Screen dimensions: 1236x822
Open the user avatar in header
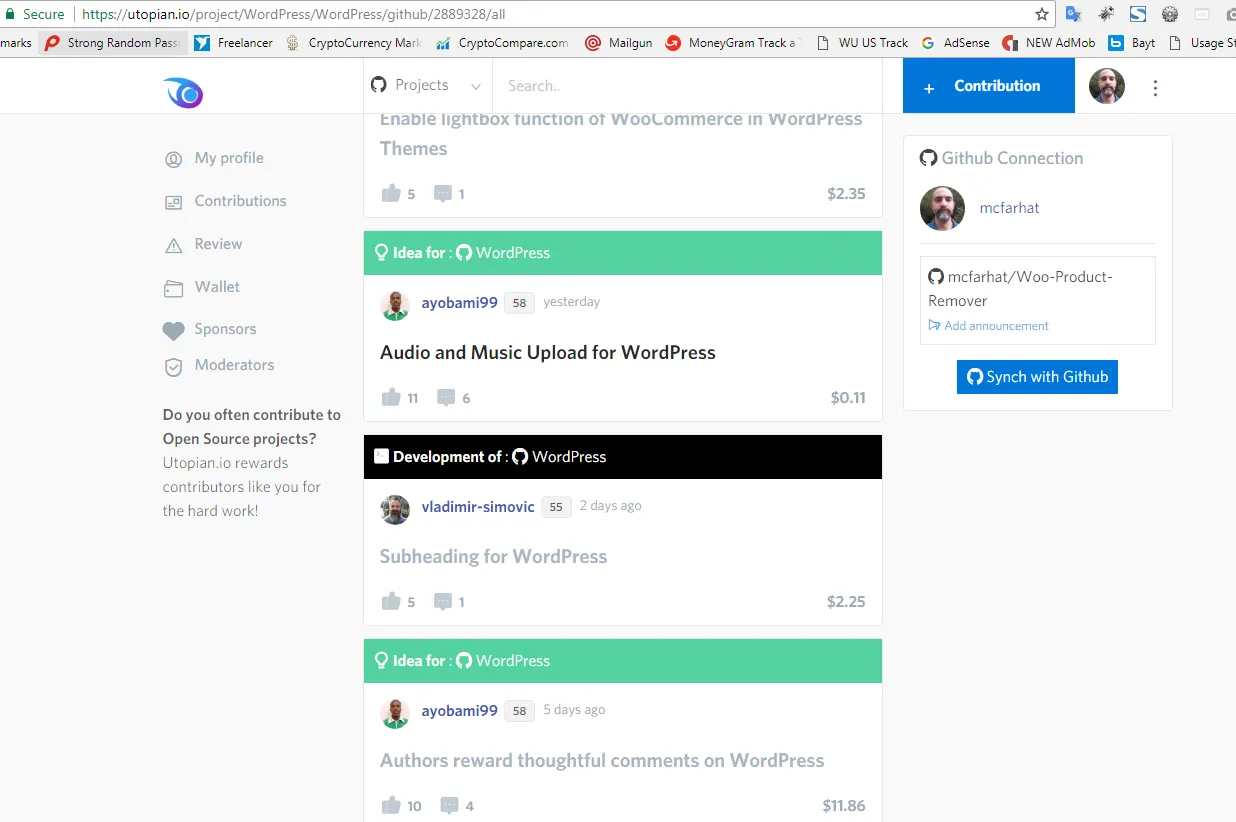1107,86
